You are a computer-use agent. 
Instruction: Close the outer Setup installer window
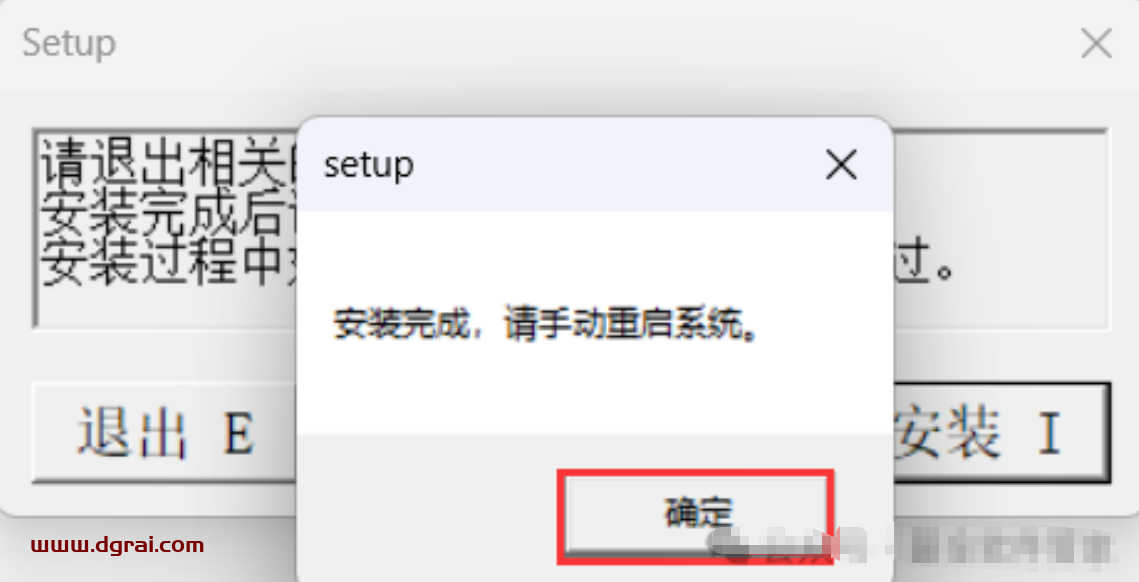click(x=1095, y=44)
